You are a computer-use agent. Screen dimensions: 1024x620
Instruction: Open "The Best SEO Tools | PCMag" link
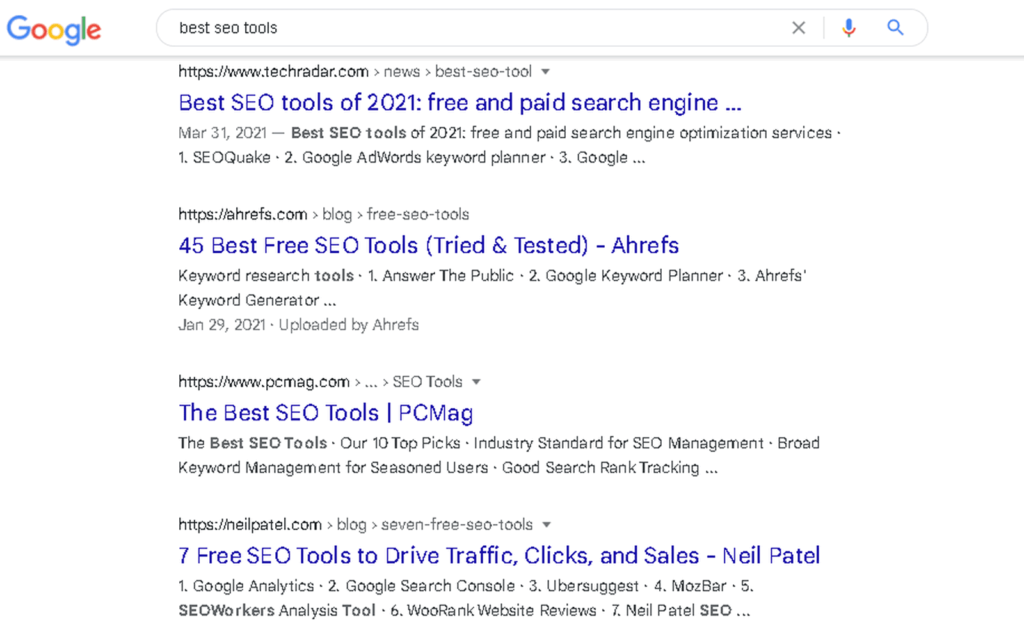coord(325,413)
